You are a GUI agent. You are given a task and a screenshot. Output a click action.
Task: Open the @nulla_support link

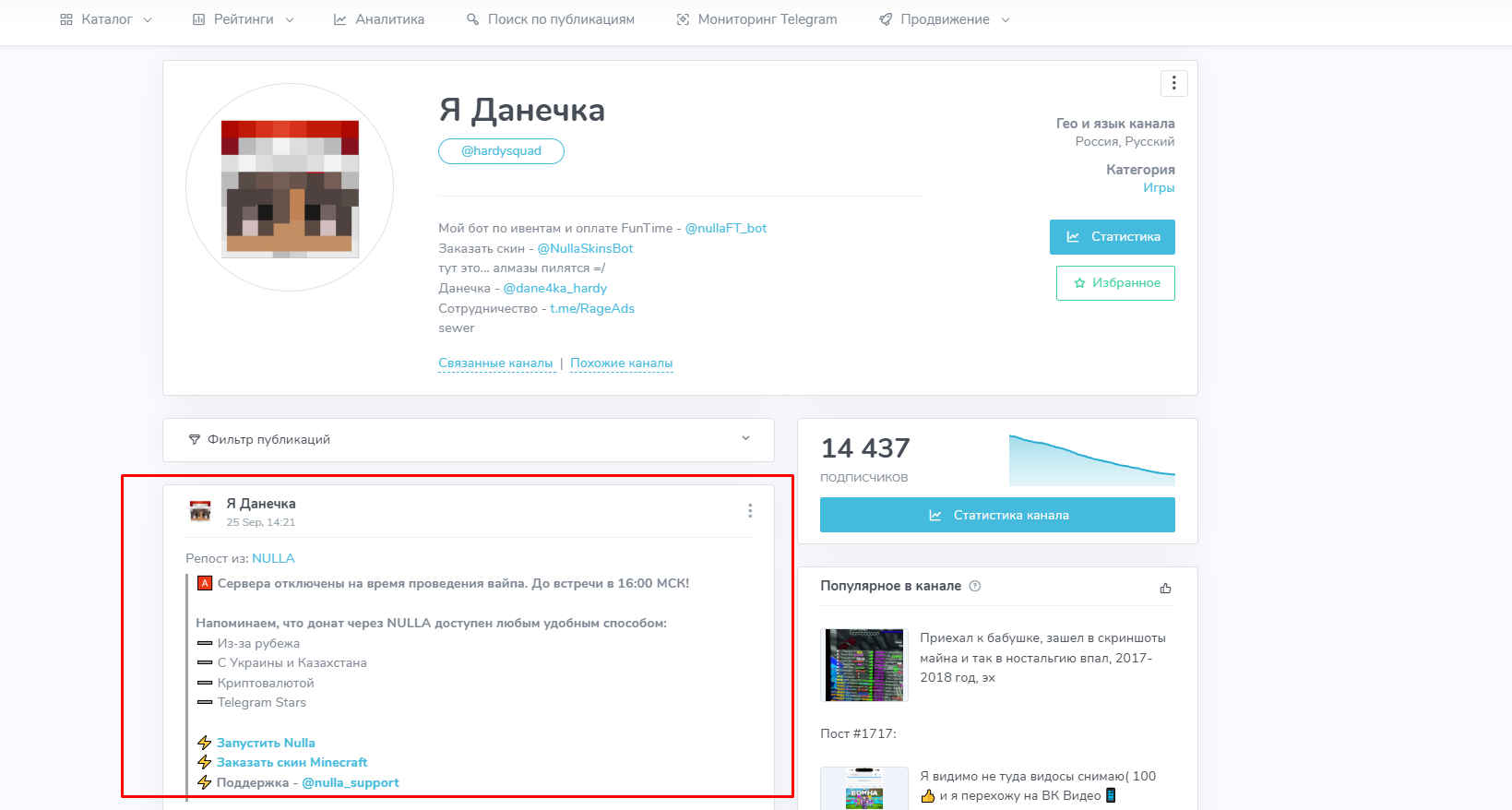click(x=351, y=782)
